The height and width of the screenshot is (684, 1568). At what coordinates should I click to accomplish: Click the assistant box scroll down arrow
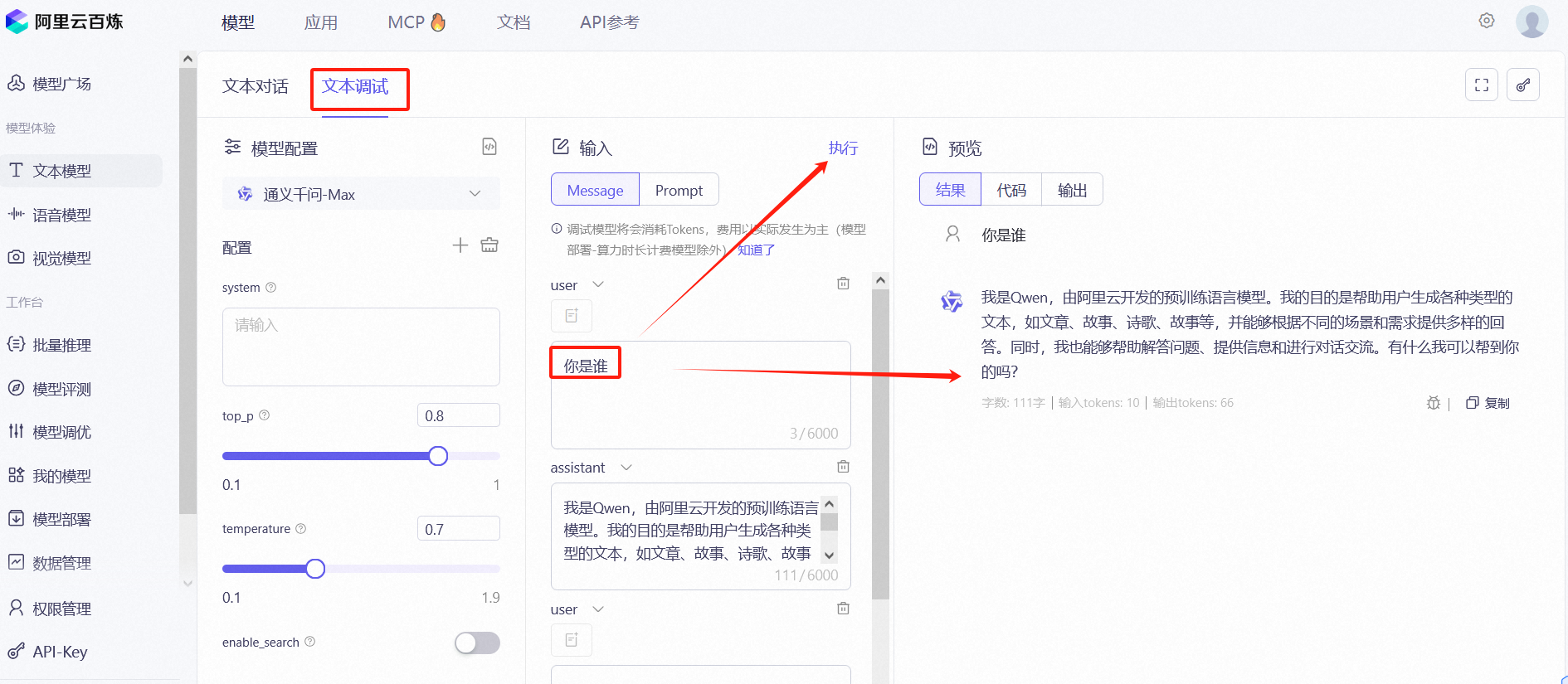tap(829, 555)
